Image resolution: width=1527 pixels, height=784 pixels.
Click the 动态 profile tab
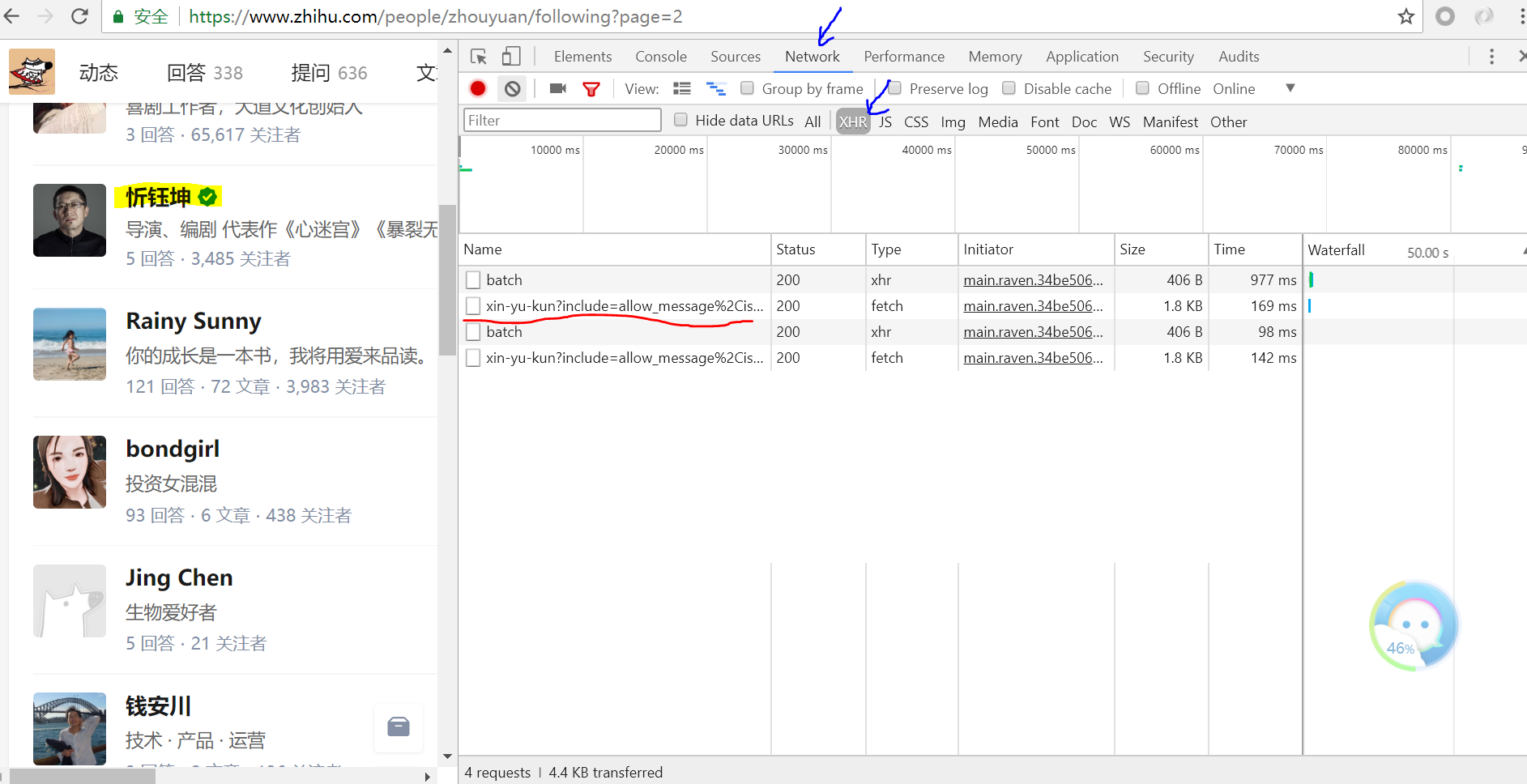tap(99, 73)
